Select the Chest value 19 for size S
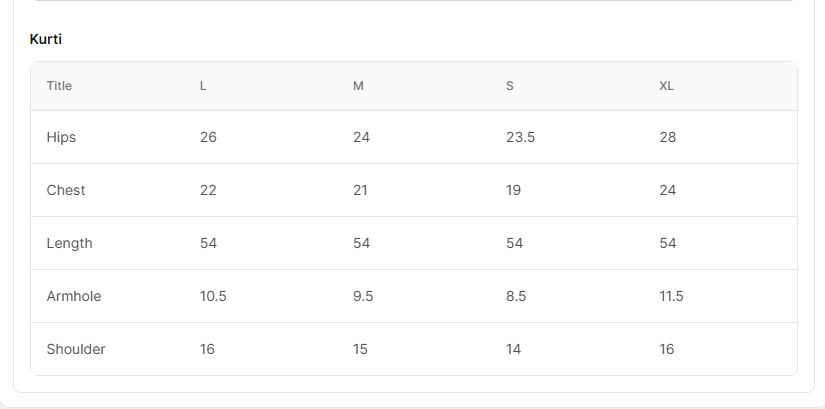Image resolution: width=825 pixels, height=409 pixels. [x=513, y=190]
